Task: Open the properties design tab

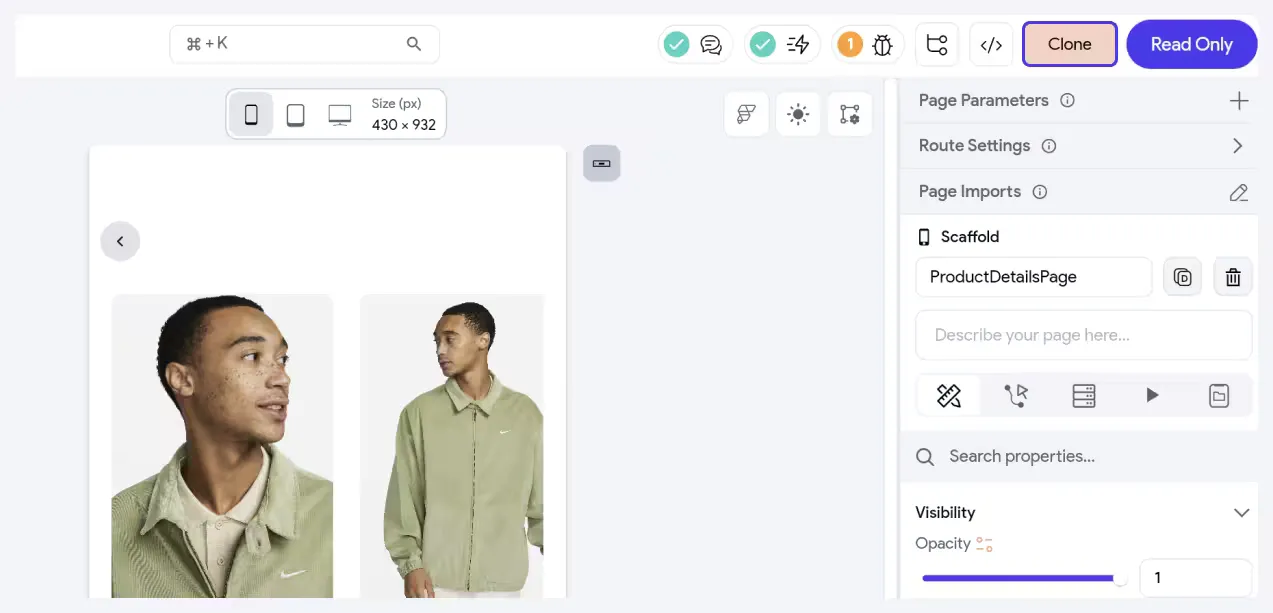Action: (x=949, y=396)
